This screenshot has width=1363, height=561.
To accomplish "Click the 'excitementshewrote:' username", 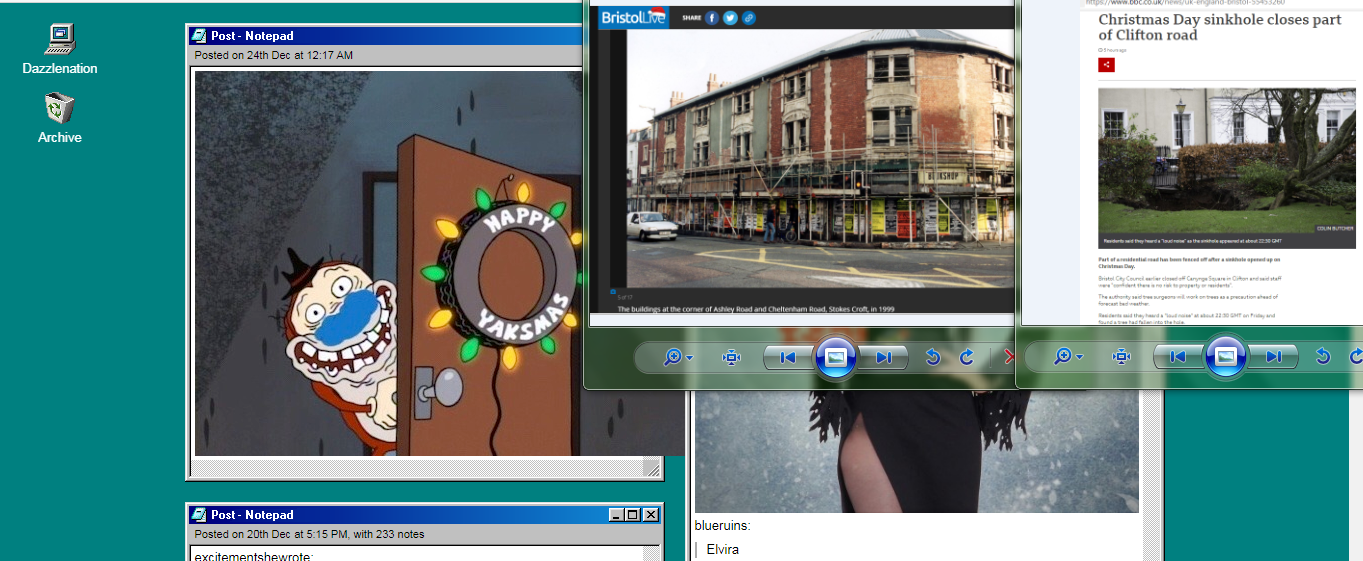I will pyautogui.click(x=254, y=556).
